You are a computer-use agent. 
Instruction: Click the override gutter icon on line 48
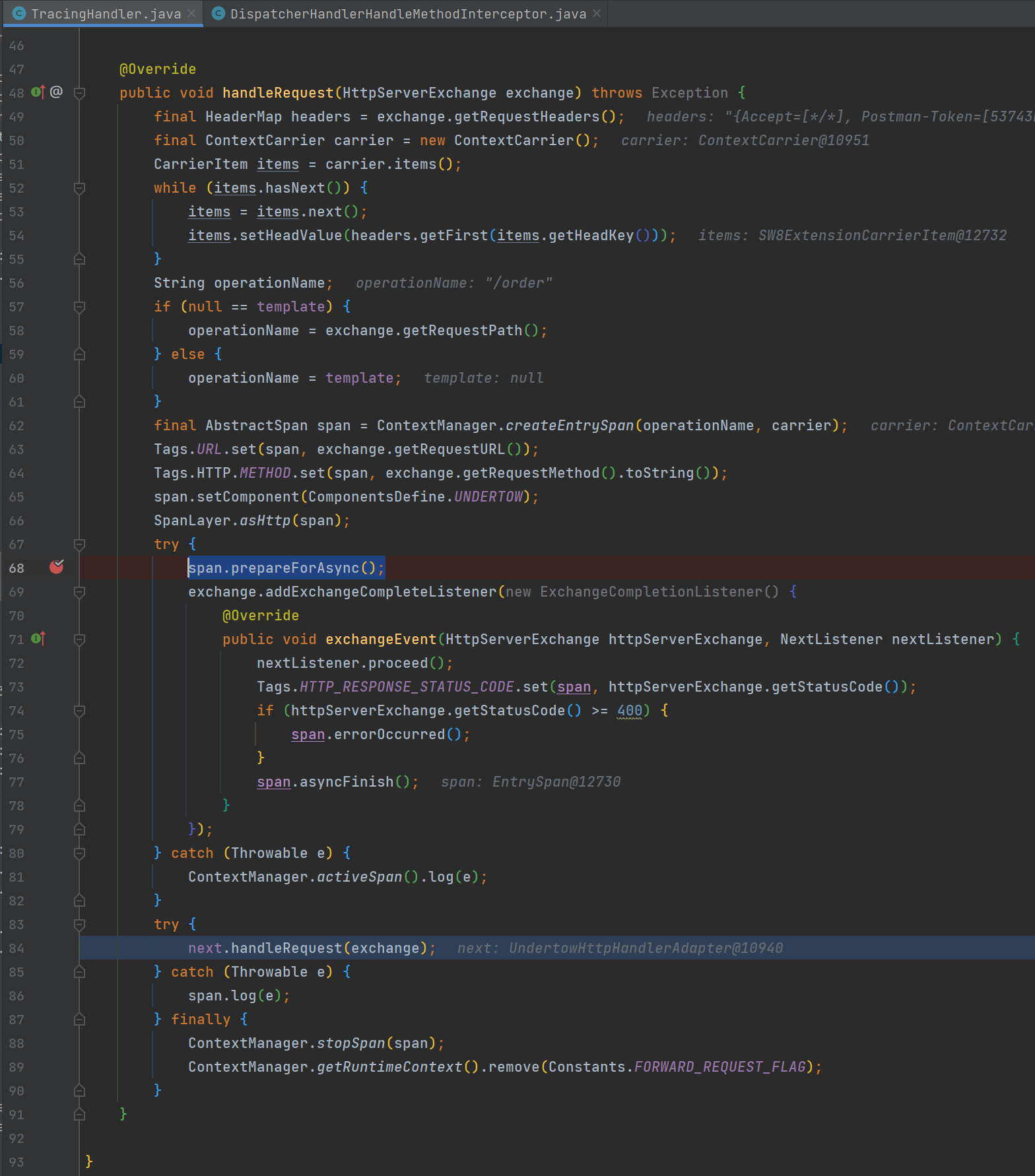click(38, 92)
